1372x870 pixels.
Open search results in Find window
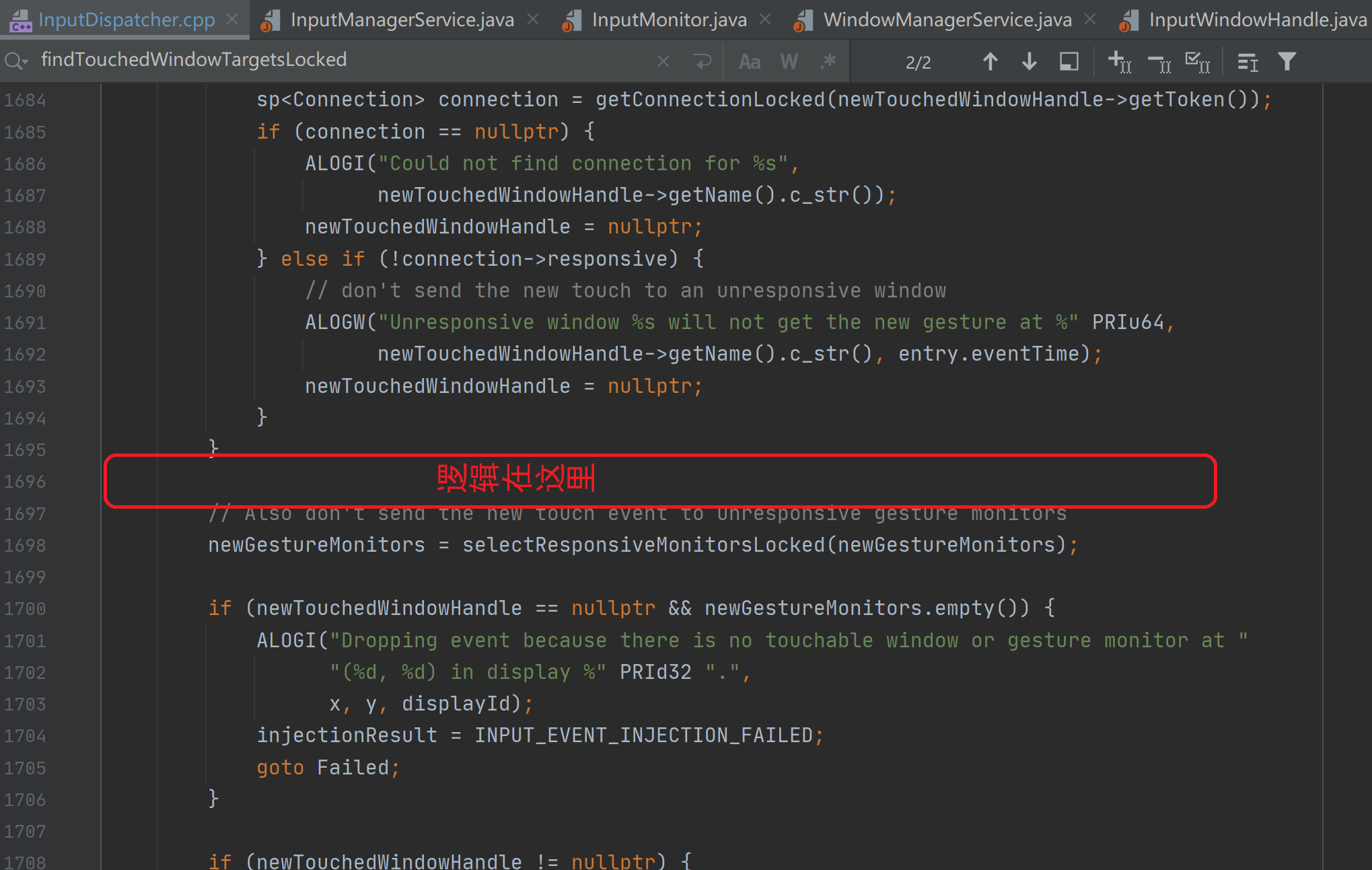tap(1069, 62)
